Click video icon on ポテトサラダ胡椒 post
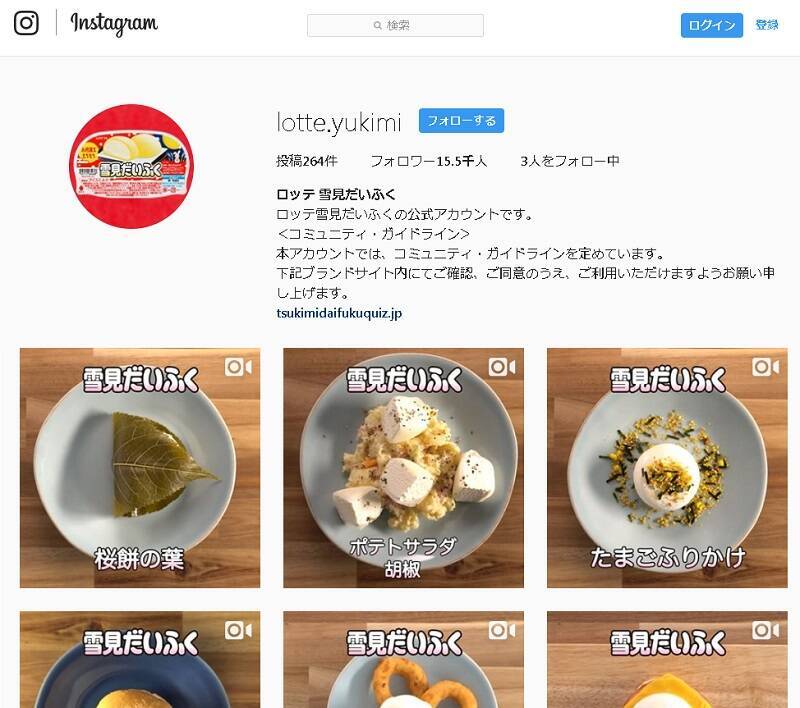The width and height of the screenshot is (800, 708). 502,367
